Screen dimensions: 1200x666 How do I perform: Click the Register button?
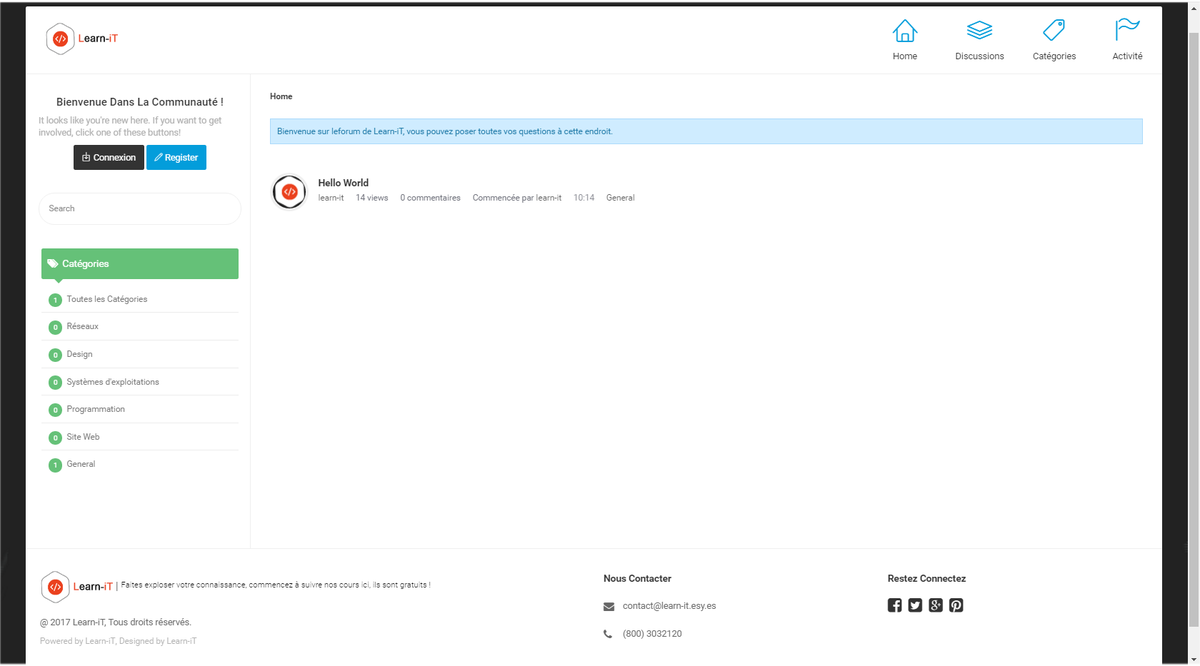pos(176,157)
